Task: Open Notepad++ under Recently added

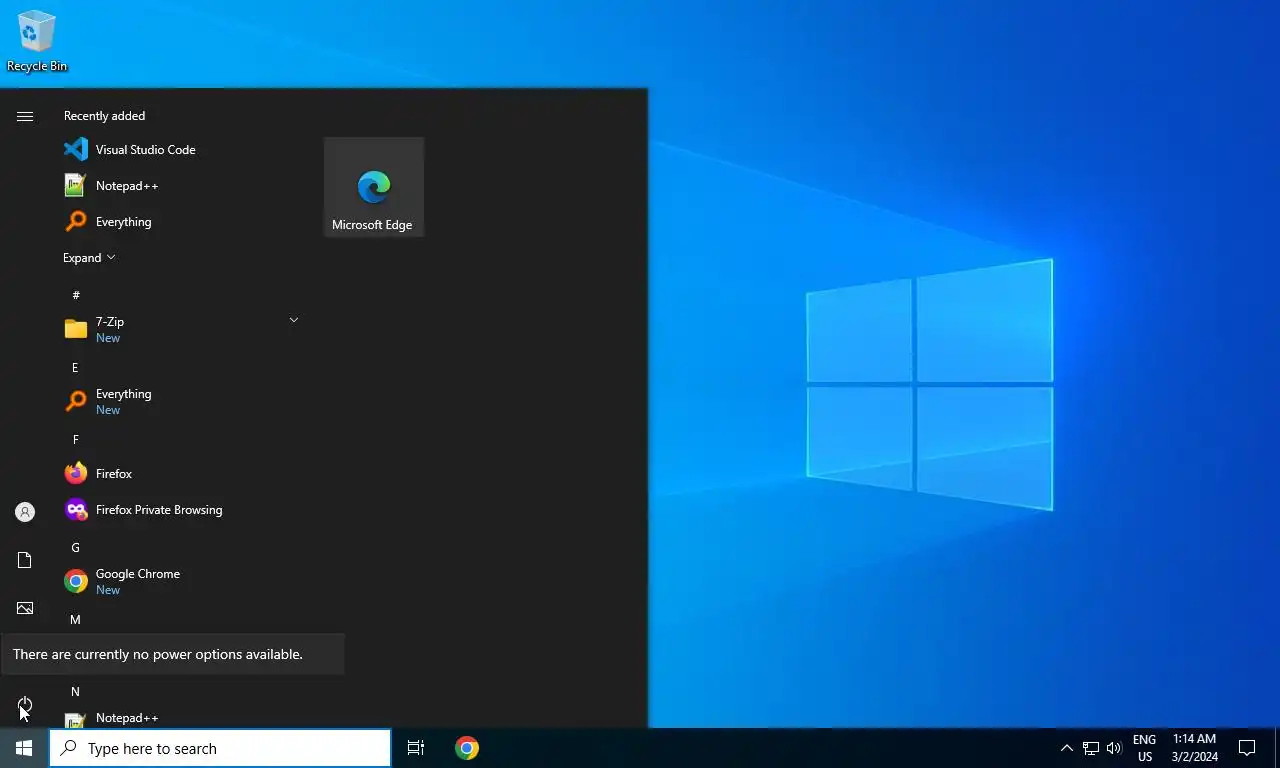Action: point(180,186)
